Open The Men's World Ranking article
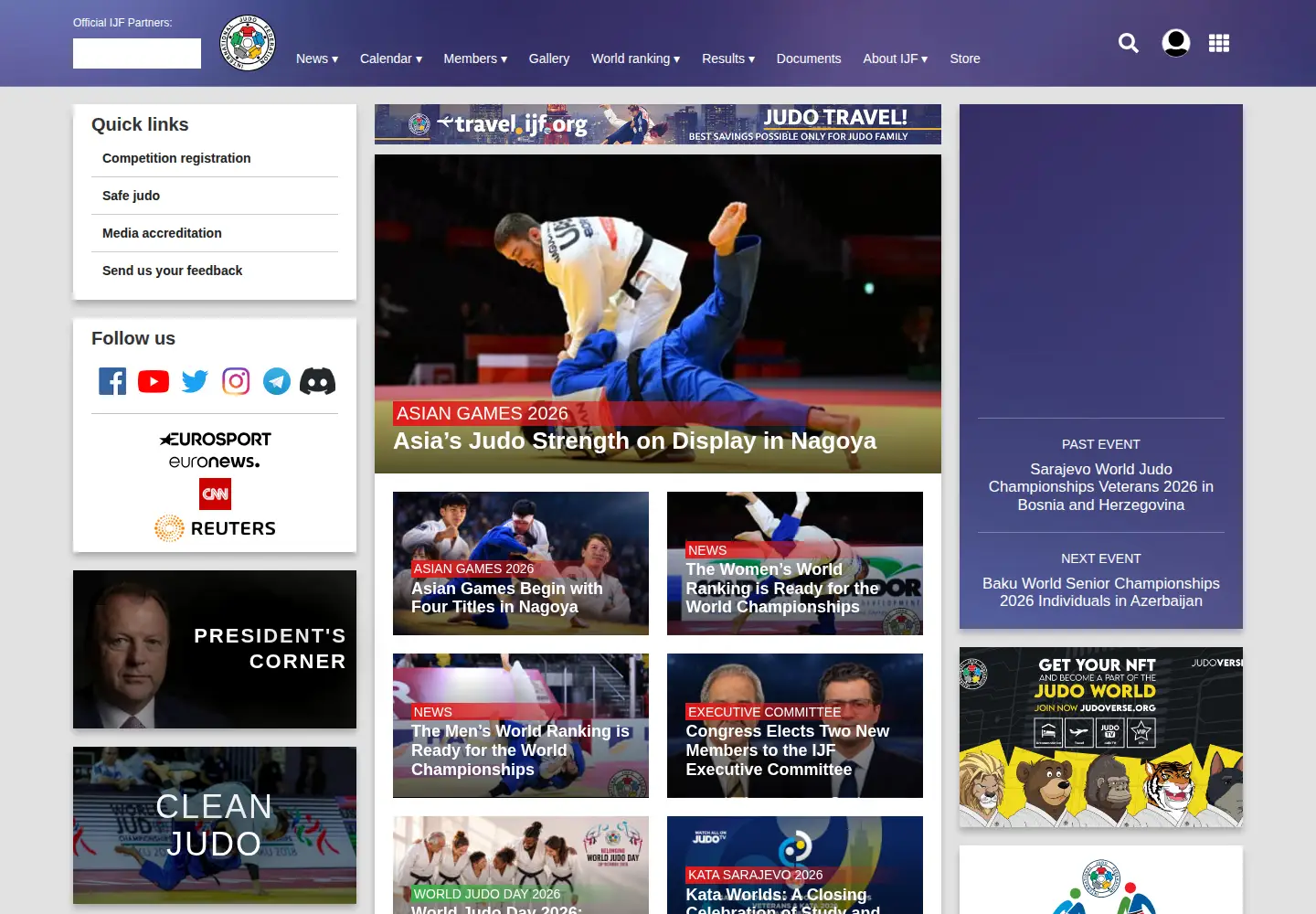 (x=521, y=726)
